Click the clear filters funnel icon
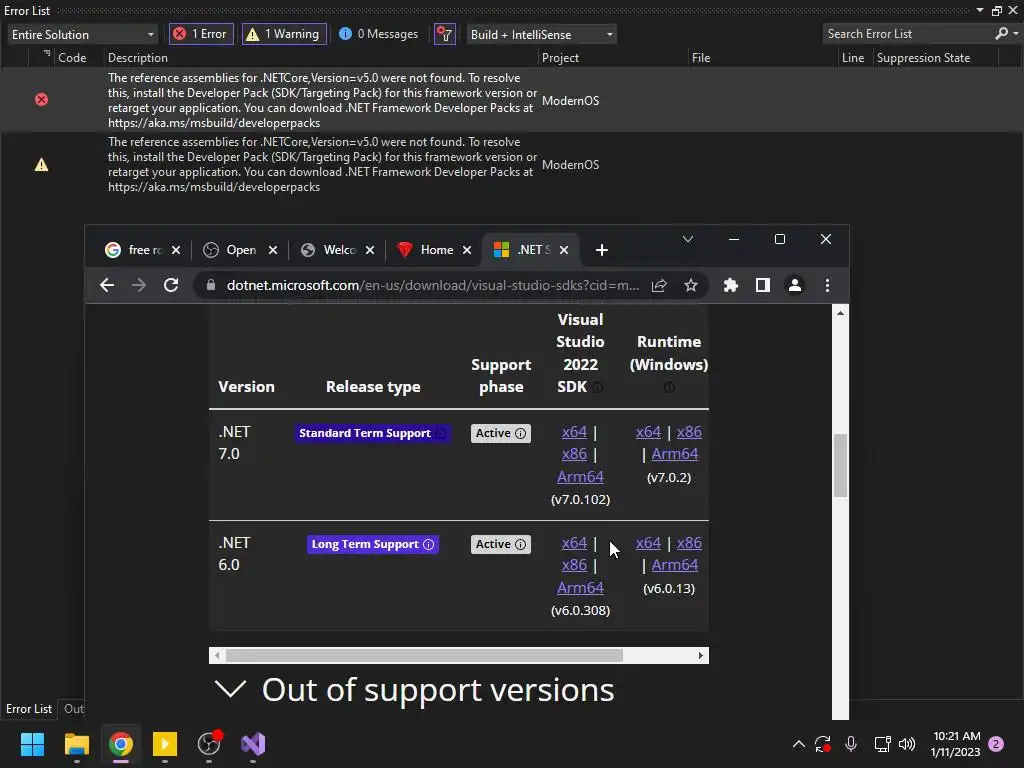Viewport: 1024px width, 768px height. click(445, 34)
